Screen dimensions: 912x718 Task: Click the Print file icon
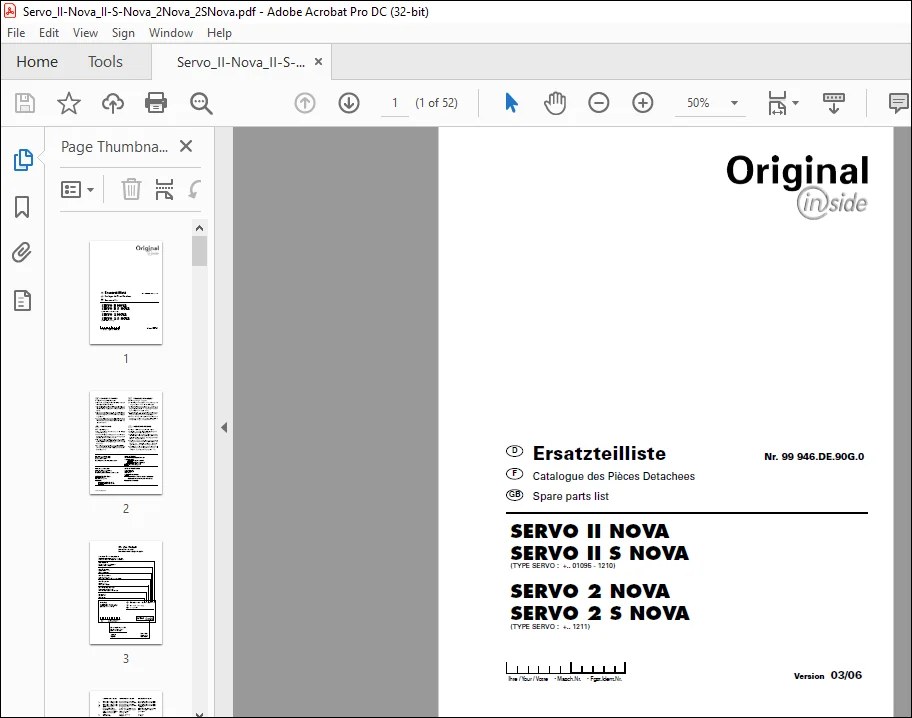point(156,103)
